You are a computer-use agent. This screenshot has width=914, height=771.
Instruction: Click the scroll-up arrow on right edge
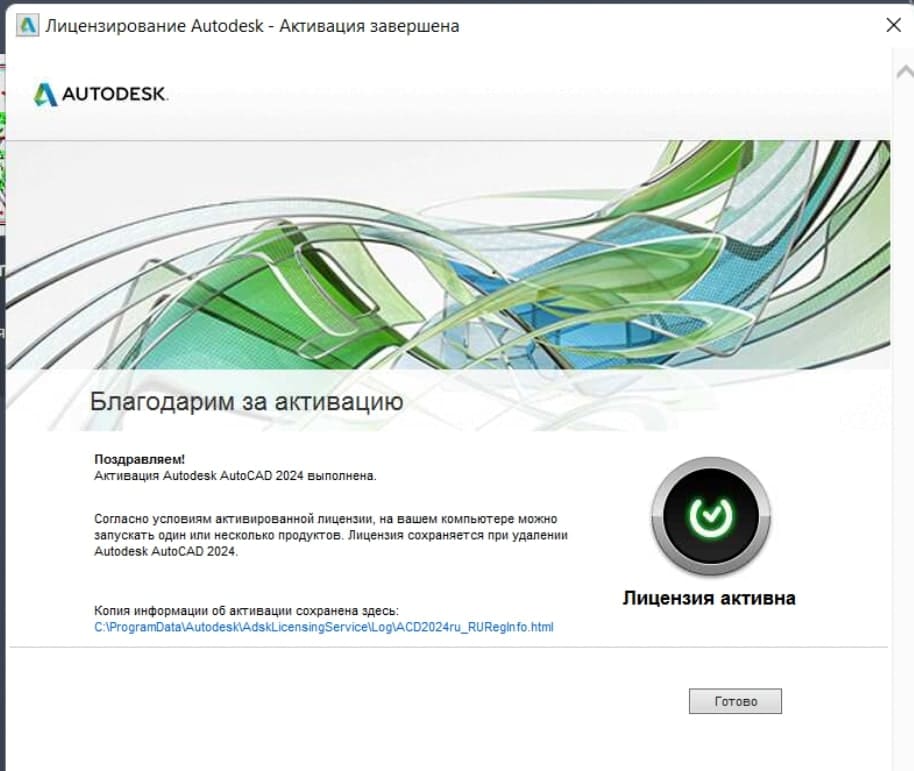click(904, 71)
